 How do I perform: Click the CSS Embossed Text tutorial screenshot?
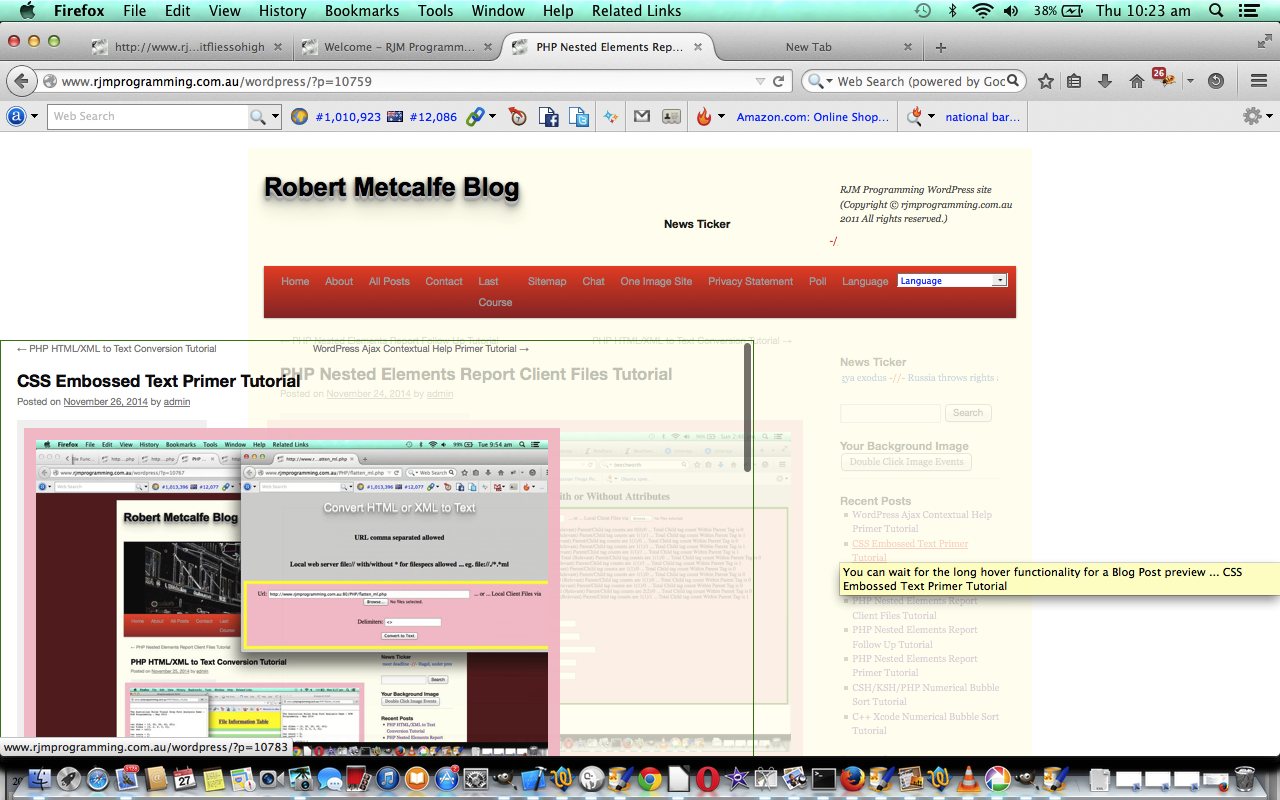click(x=292, y=590)
